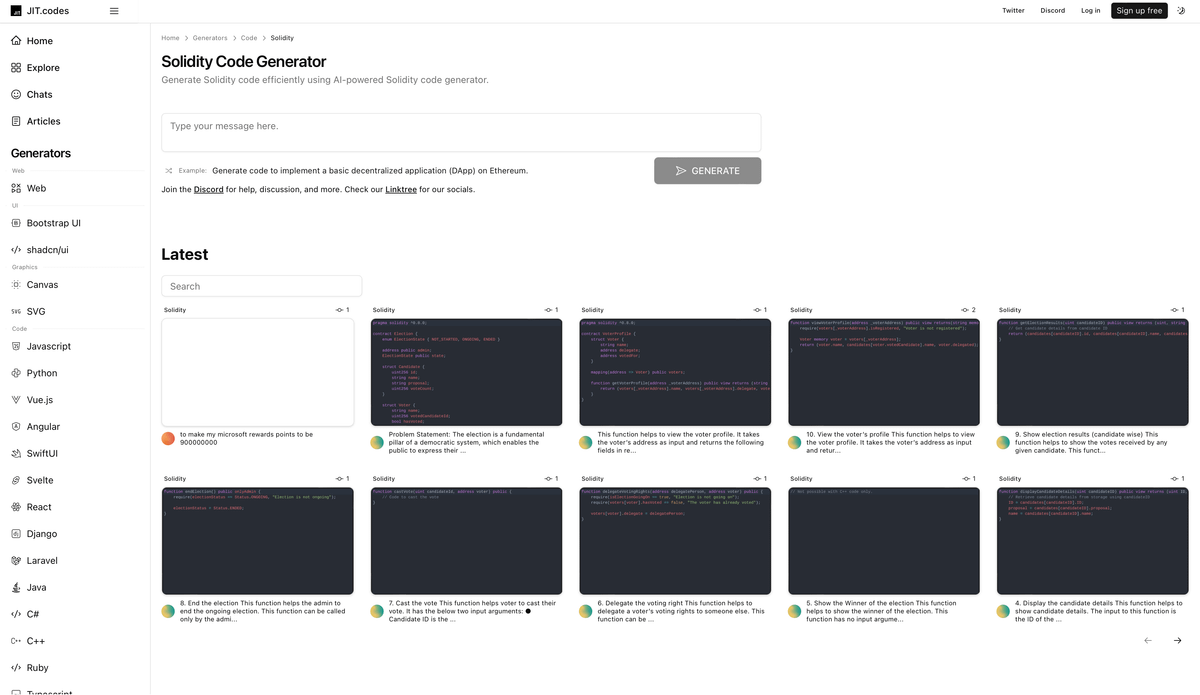Toggle the sidebar hamburger menu

click(x=114, y=11)
